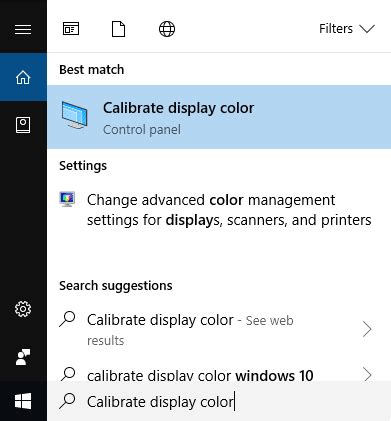
Task: Select calibrate display color windows 10 suggestion
Action: coord(200,376)
